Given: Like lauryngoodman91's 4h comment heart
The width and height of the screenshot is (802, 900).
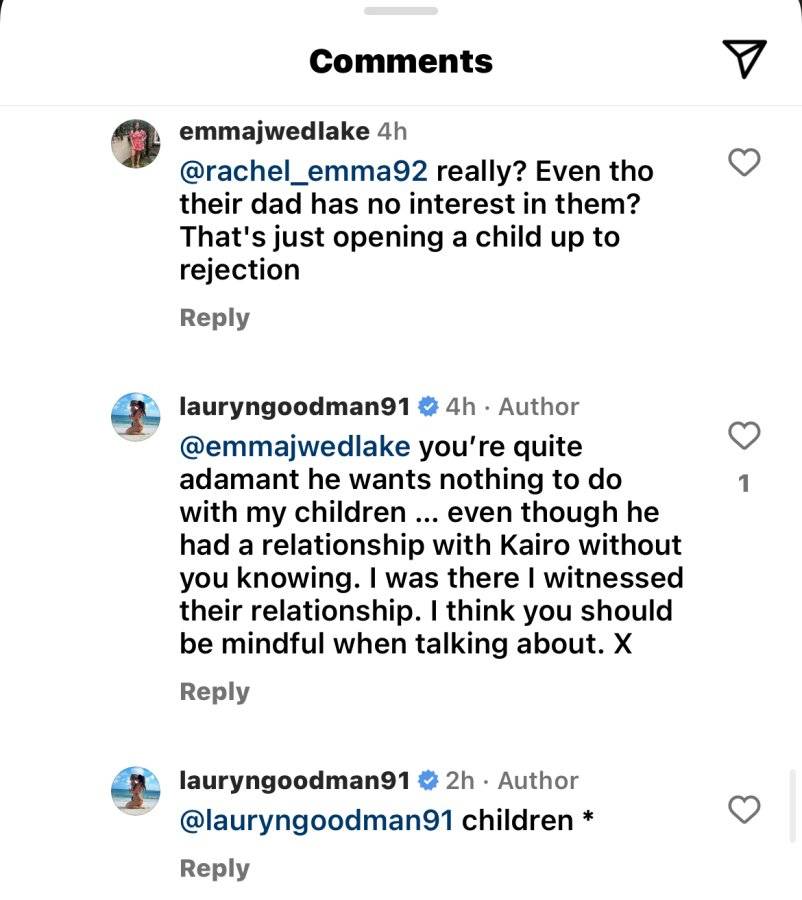Looking at the screenshot, I should pos(744,435).
